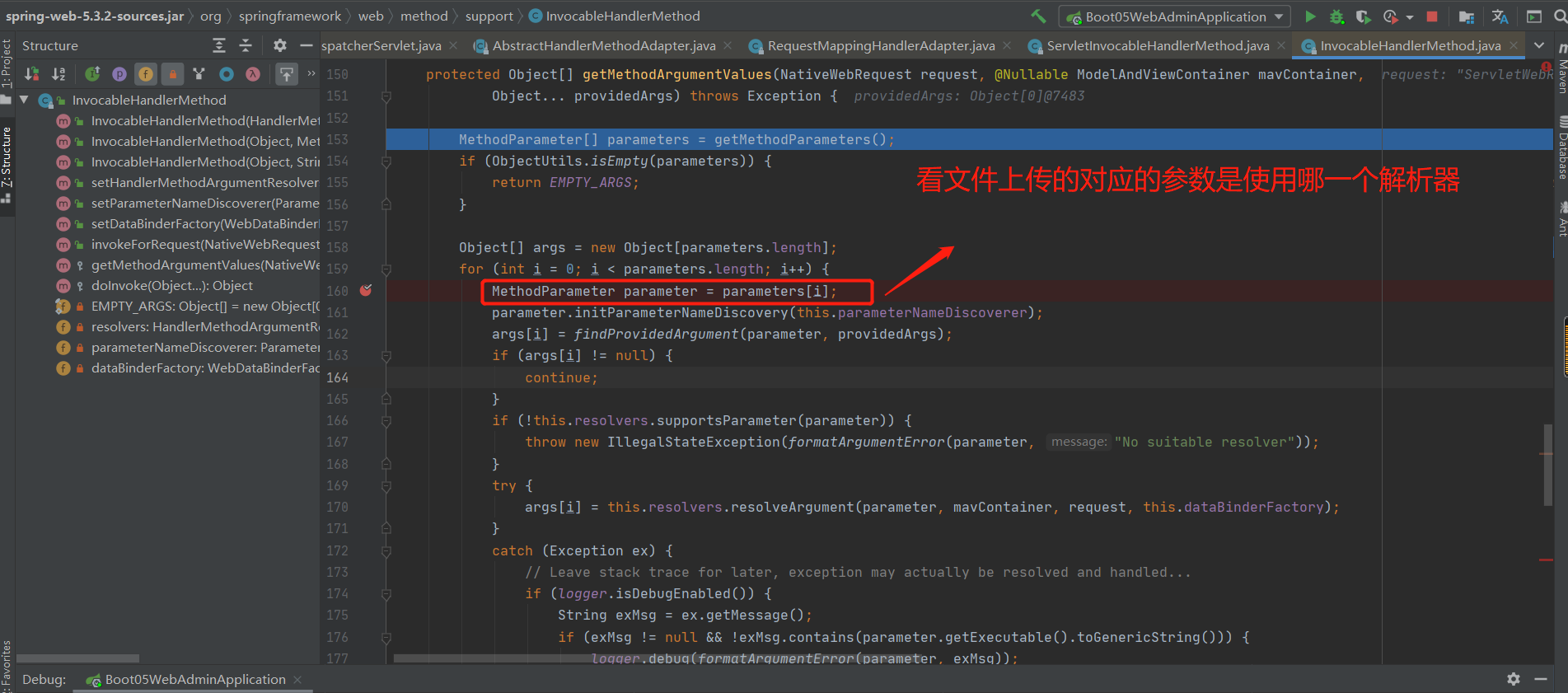Open the Favorites tool window stripe
The width and height of the screenshot is (1568, 693).
pyautogui.click(x=7, y=666)
